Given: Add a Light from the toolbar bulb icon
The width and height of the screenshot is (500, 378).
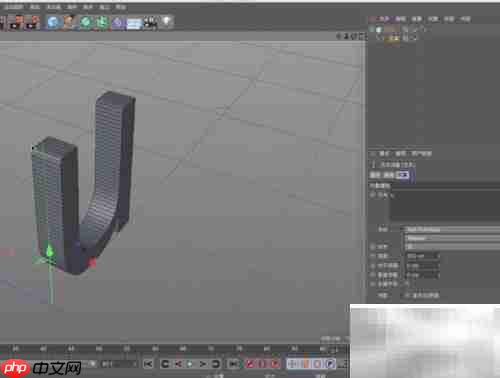Looking at the screenshot, I should pyautogui.click(x=167, y=22).
